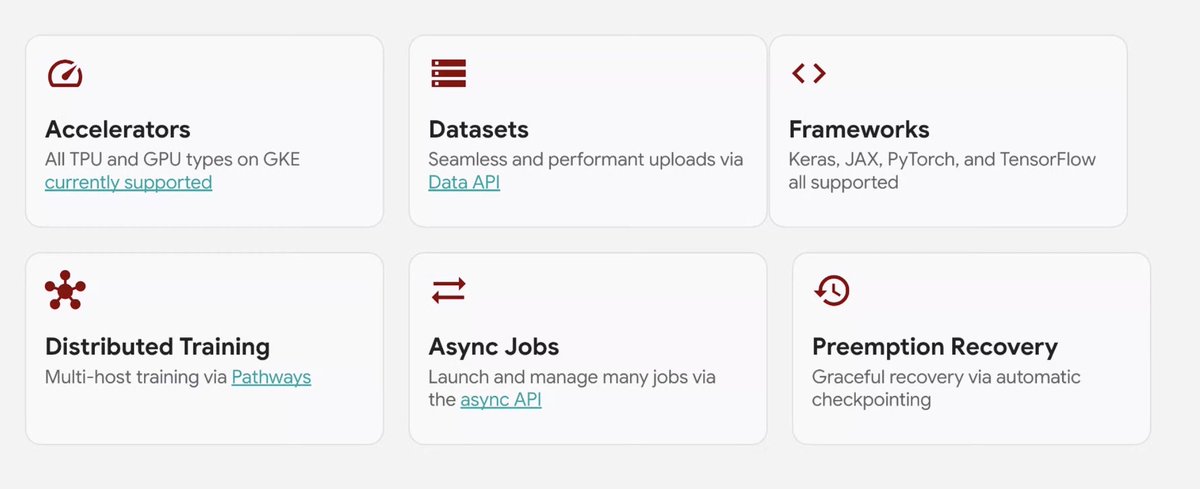Click the Preemption Recovery history clock icon
Screen dimensions: 1200x489
[832, 290]
